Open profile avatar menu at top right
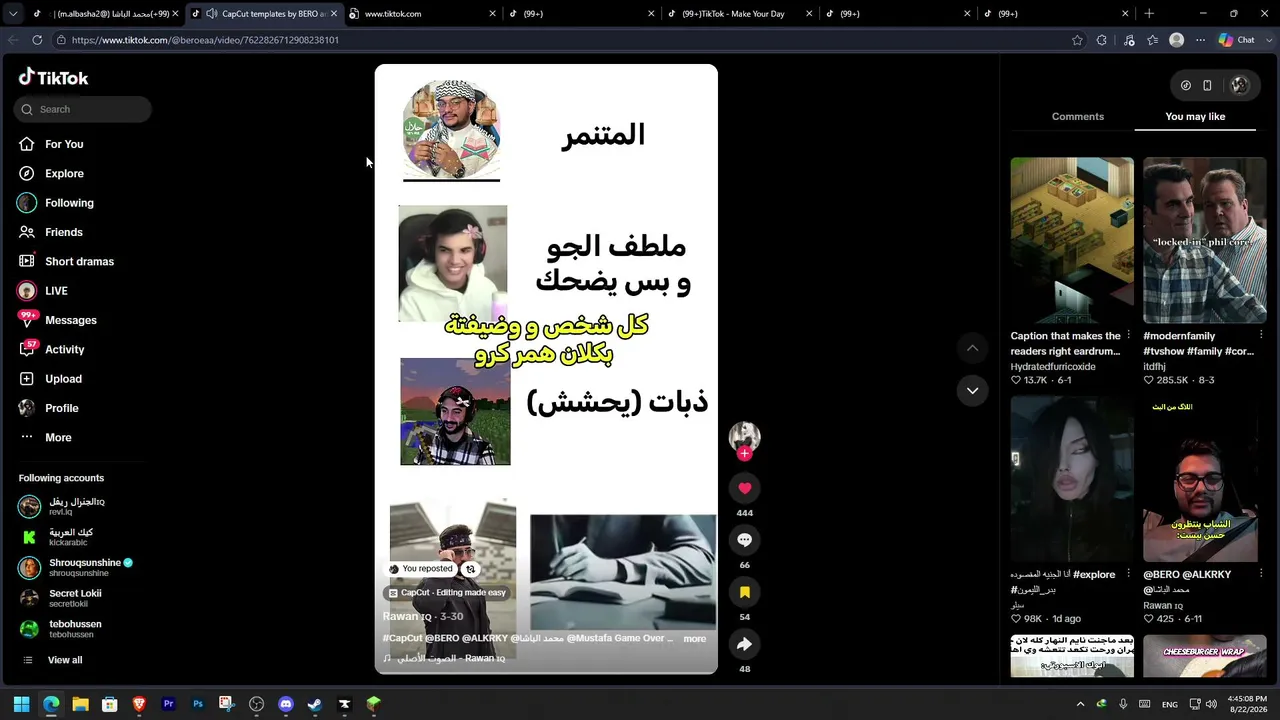1280x720 pixels. click(1240, 85)
